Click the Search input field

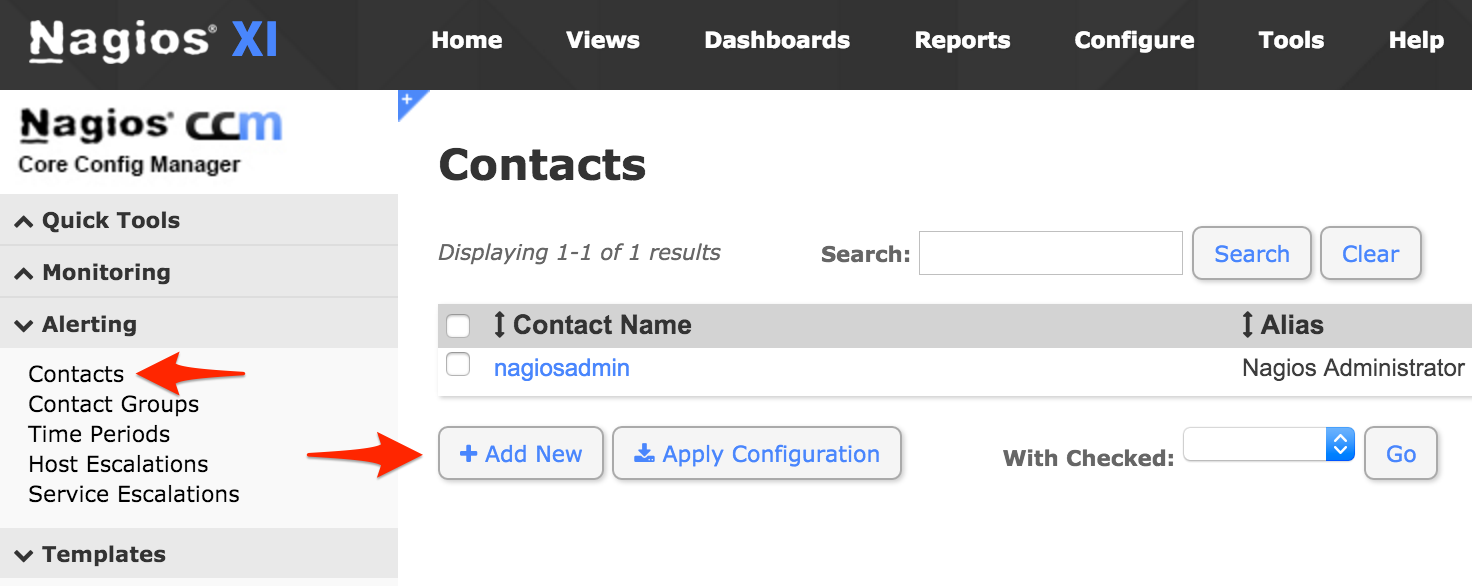coord(1050,253)
